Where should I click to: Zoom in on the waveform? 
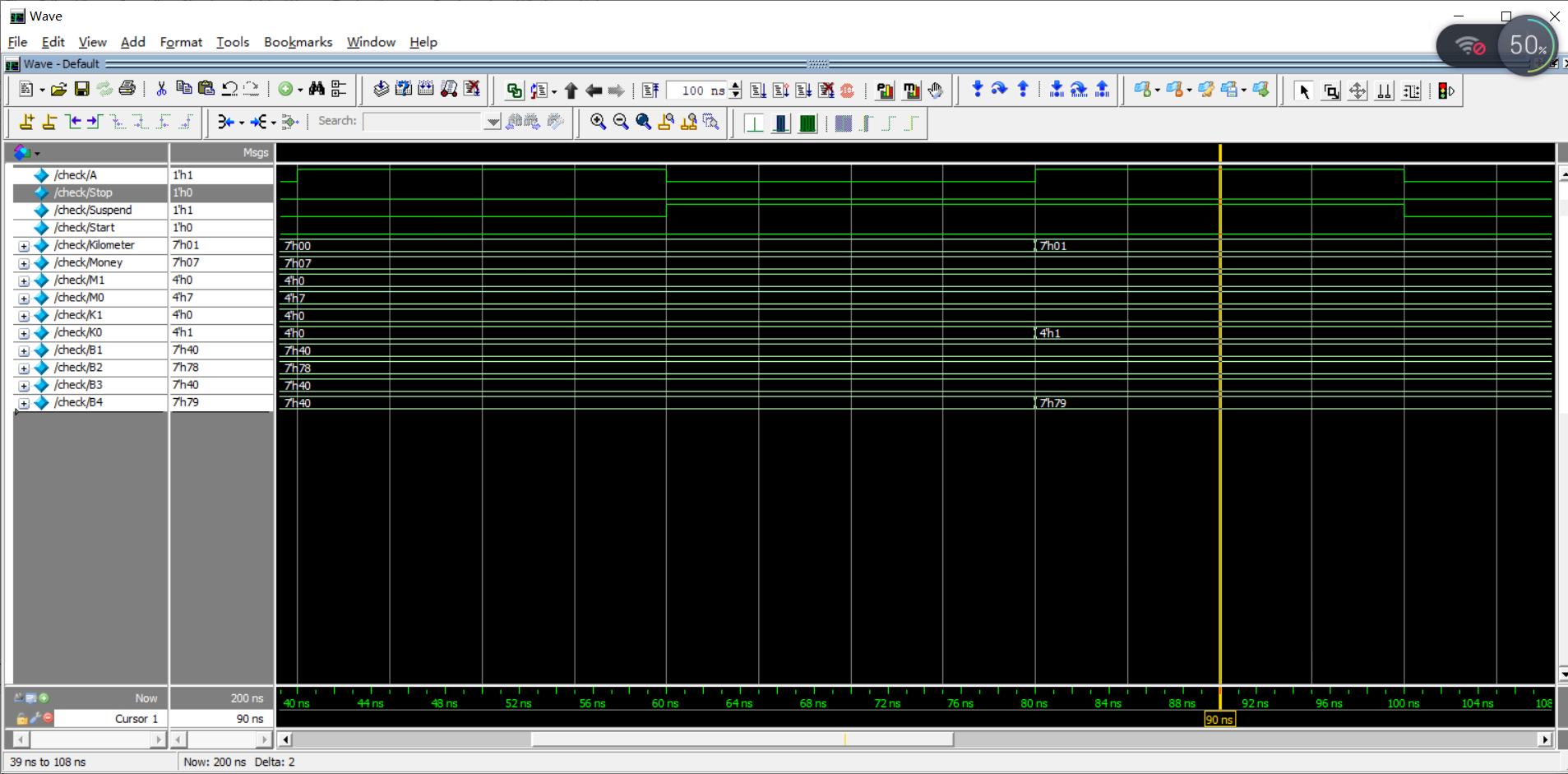[598, 122]
